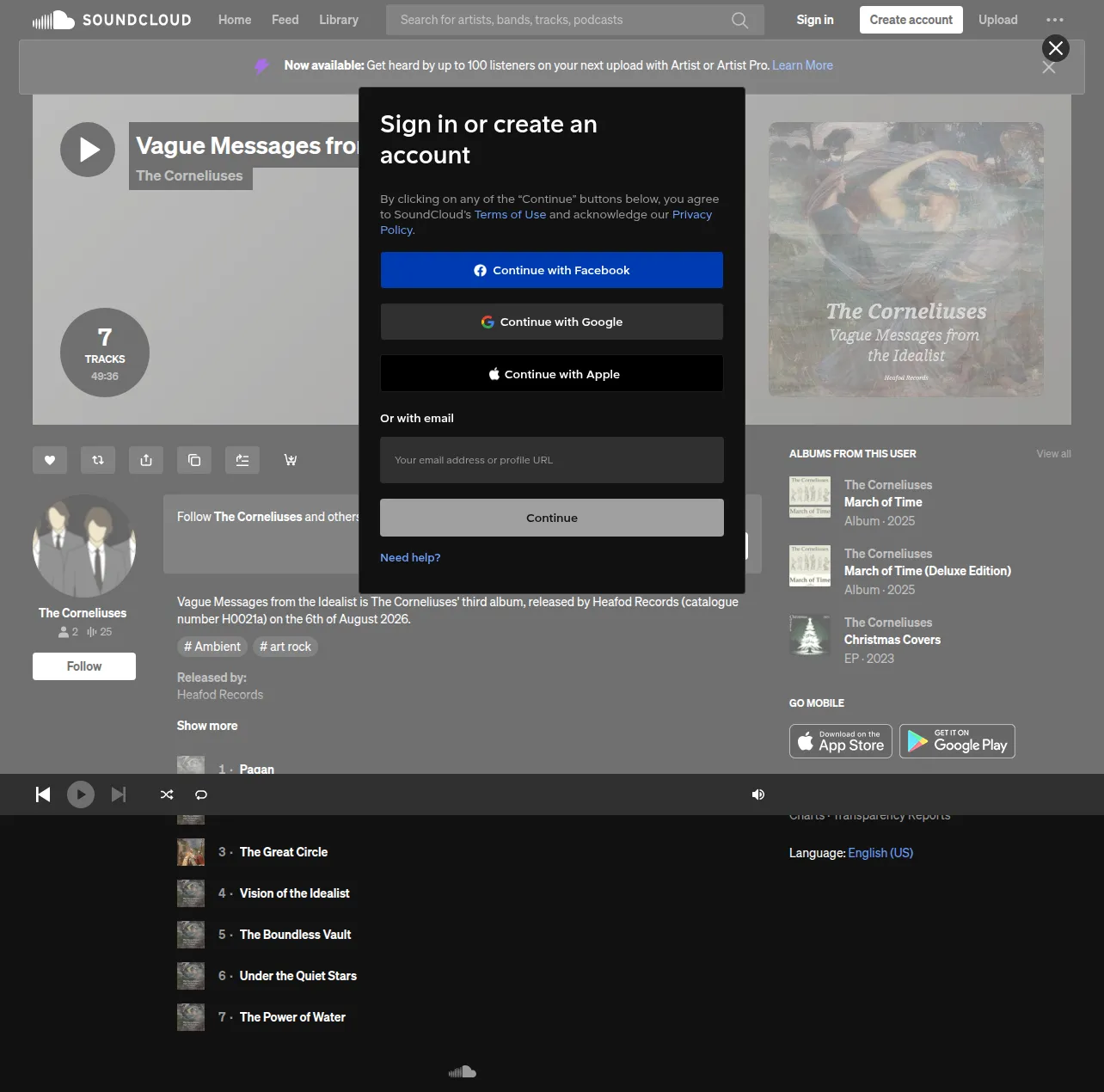
Task: Click the copy link icon
Action: point(194,460)
